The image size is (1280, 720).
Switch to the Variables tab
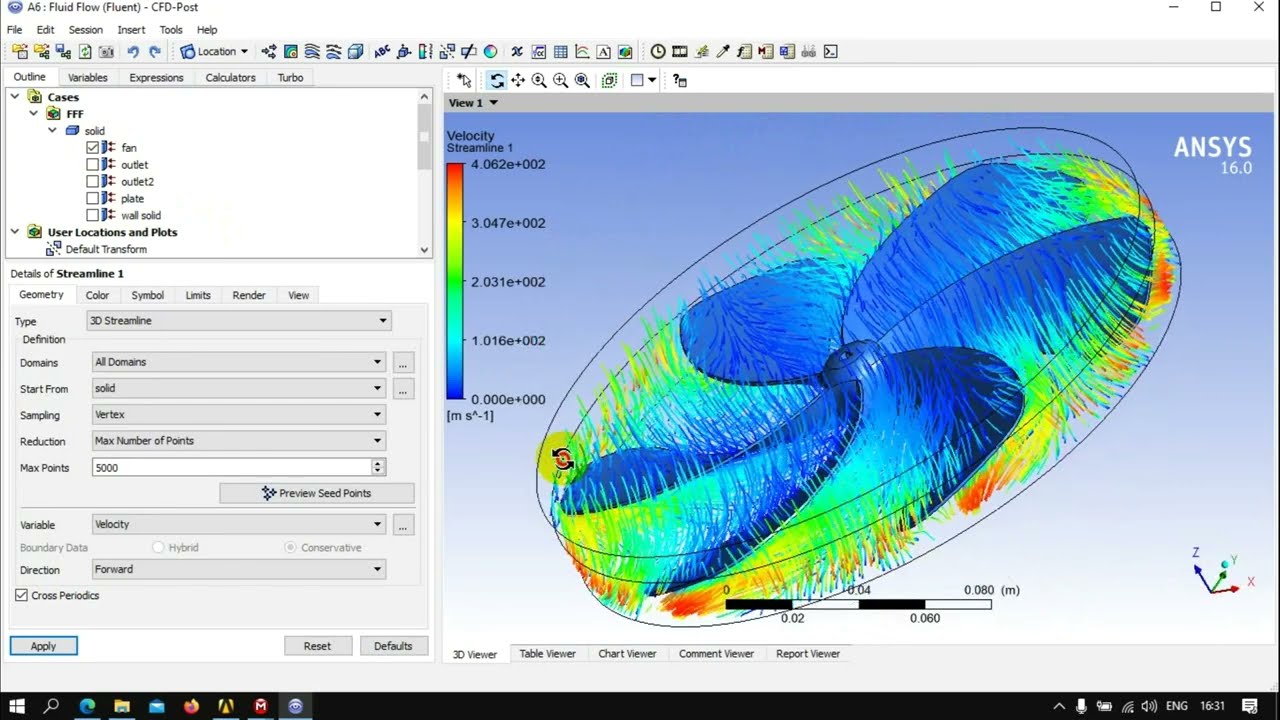pyautogui.click(x=88, y=78)
